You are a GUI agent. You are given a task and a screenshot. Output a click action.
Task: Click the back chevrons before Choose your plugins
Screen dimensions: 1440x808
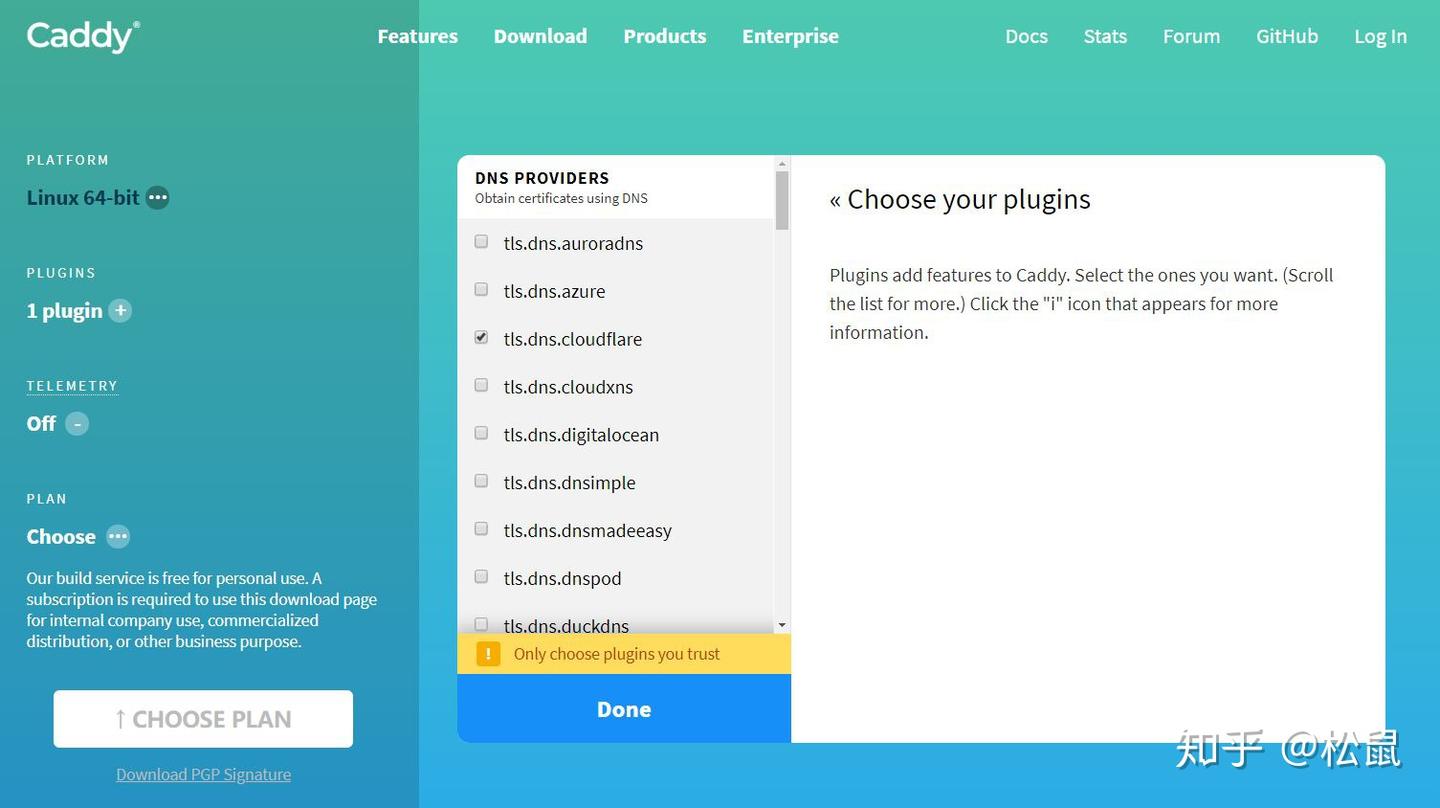click(835, 200)
